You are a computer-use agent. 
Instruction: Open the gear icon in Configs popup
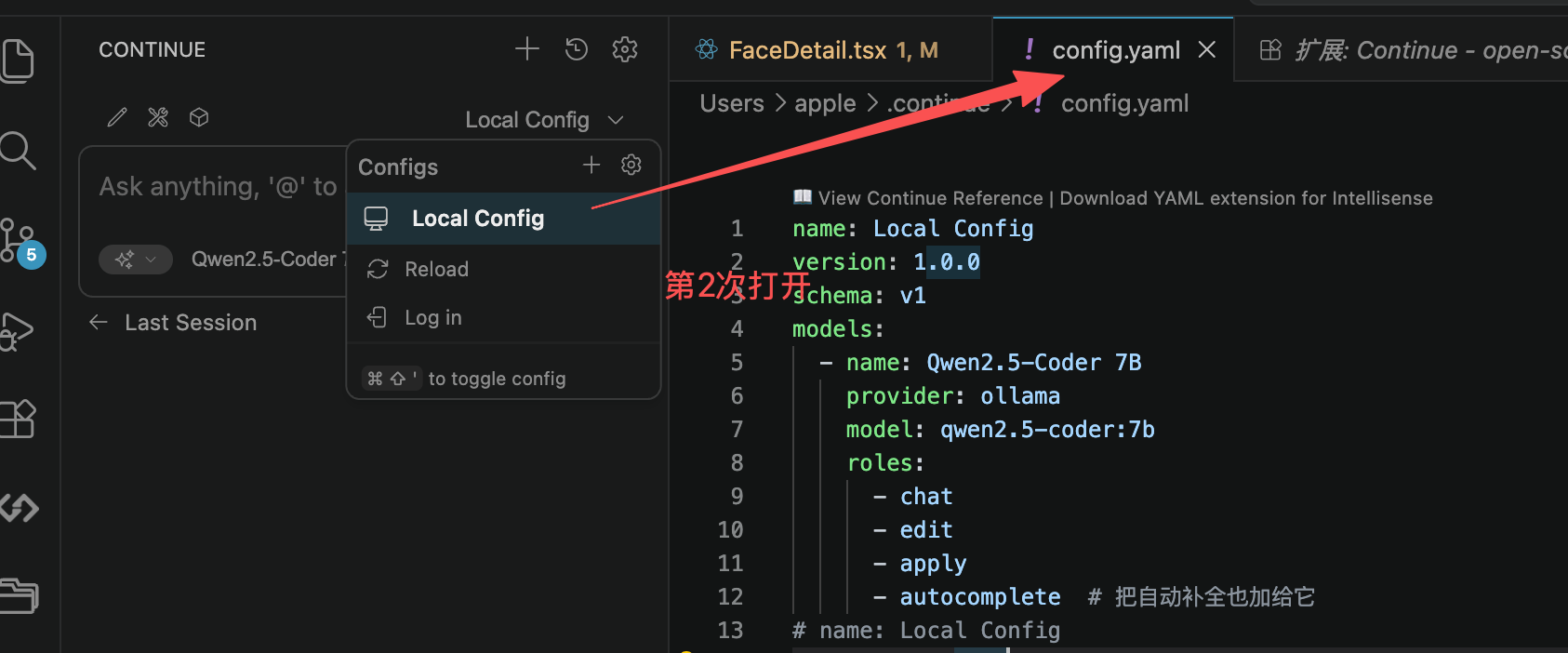click(x=631, y=165)
